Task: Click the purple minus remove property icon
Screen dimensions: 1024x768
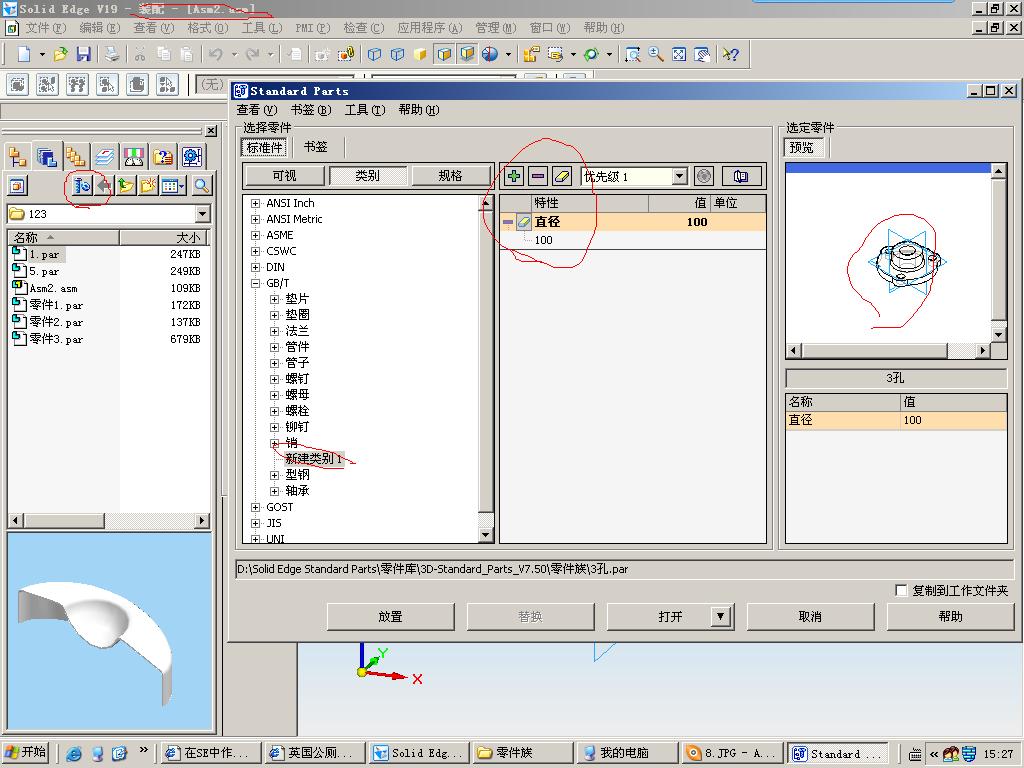Action: (538, 176)
